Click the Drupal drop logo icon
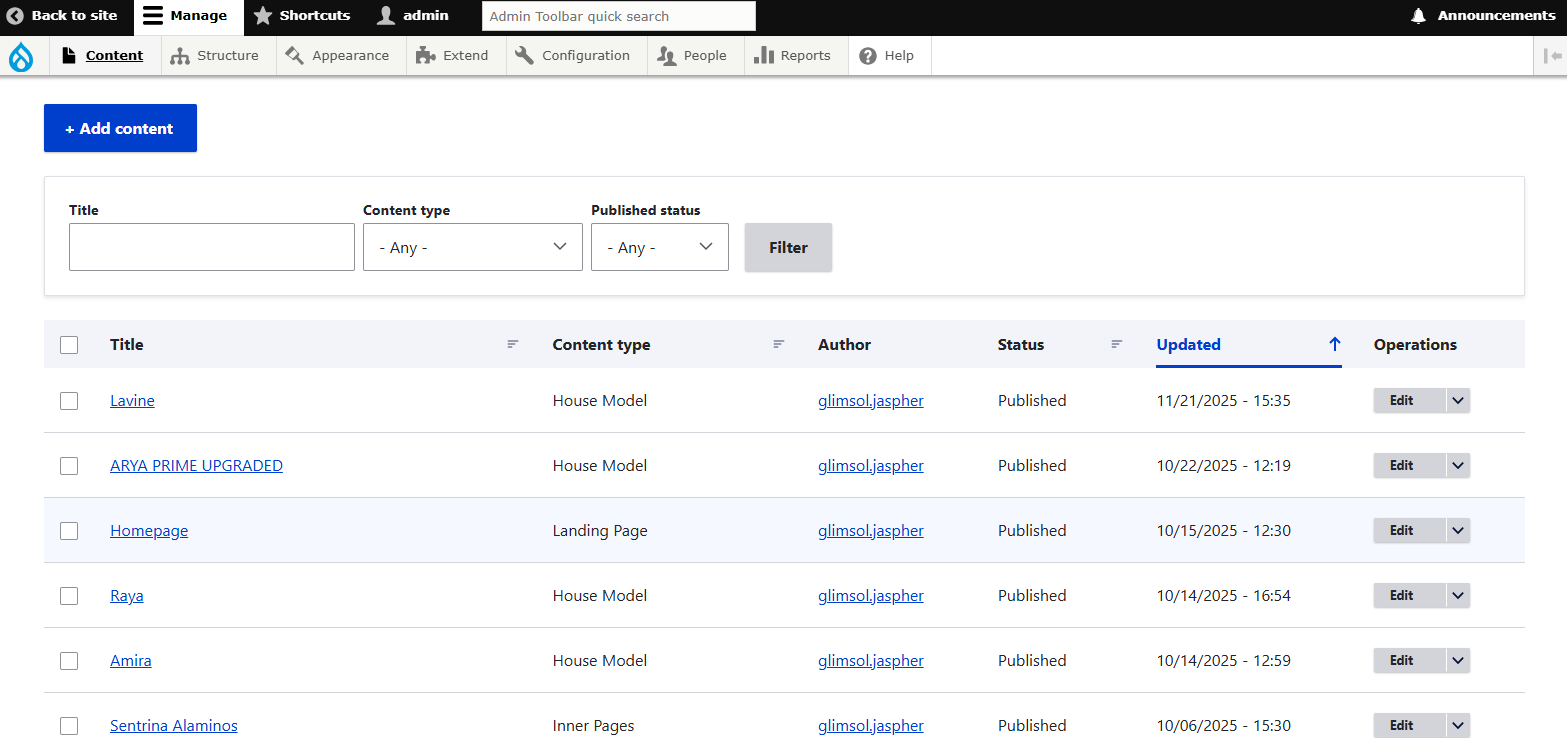Viewport: 1567px width, 738px height. pyautogui.click(x=21, y=57)
